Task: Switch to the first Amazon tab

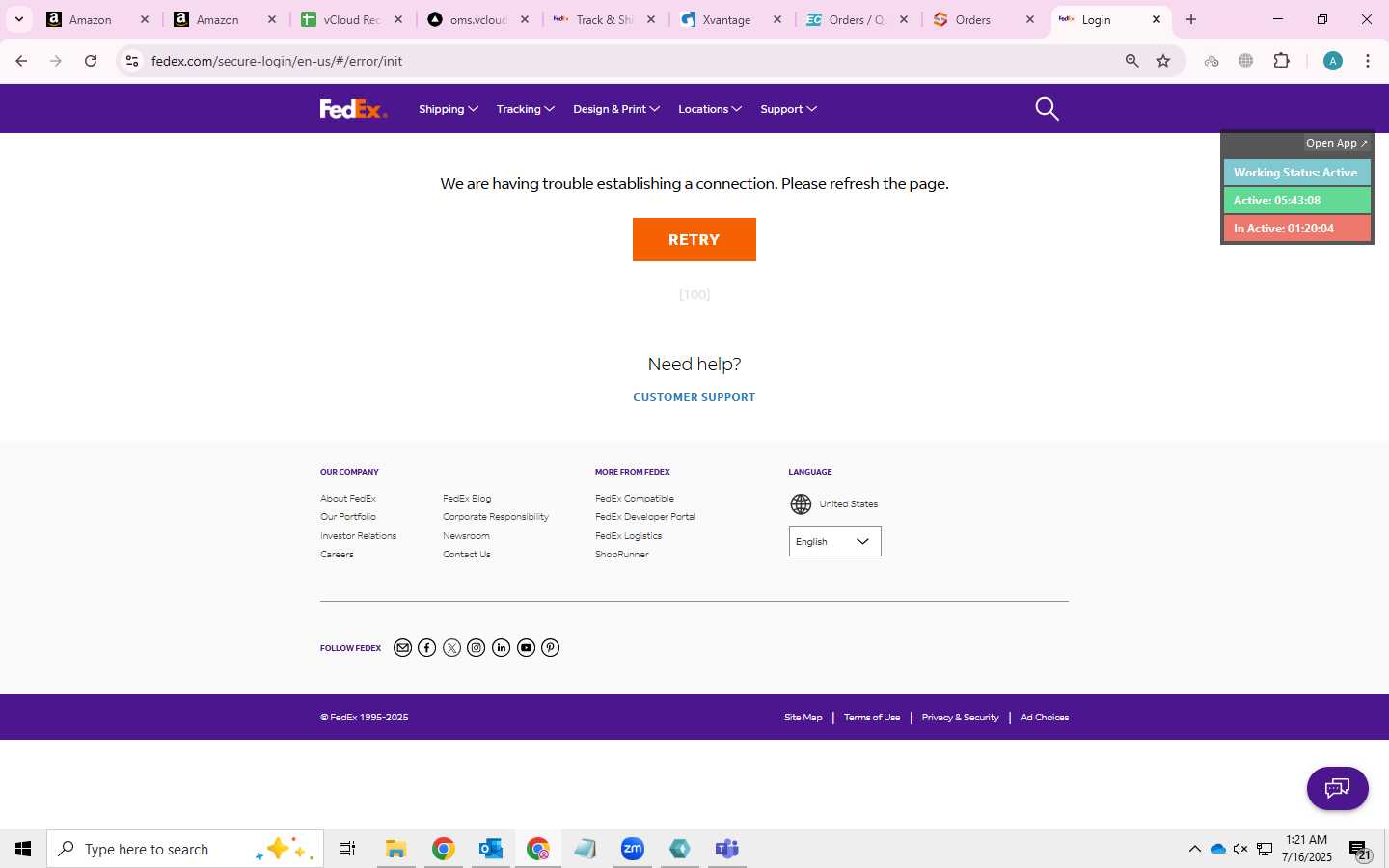Action: point(97,19)
